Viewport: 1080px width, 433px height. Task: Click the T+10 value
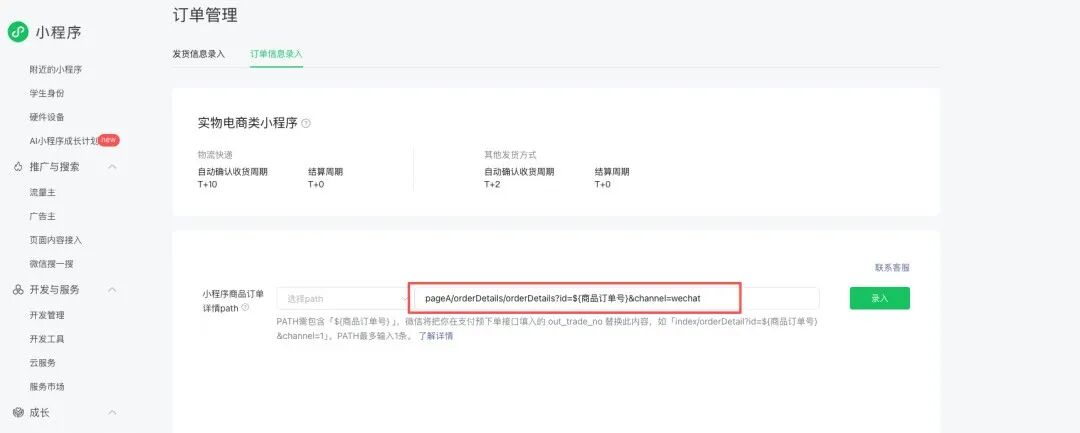[x=207, y=184]
